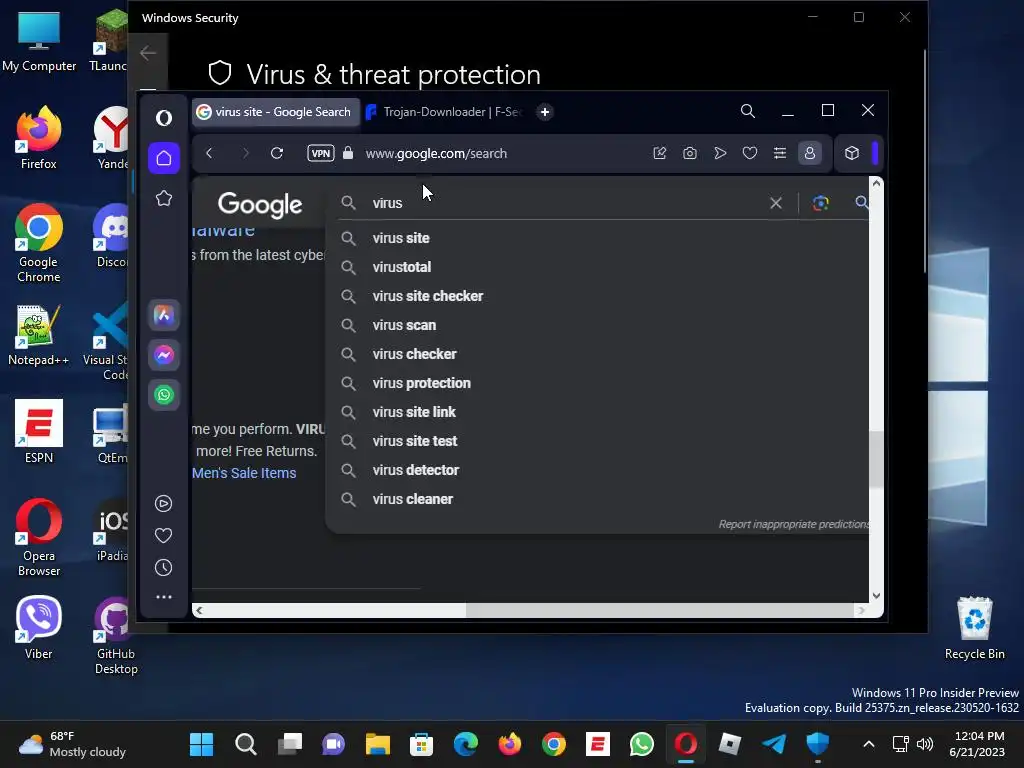Screen dimensions: 1024x768
Task: Switch to the Trojan-Downloader F-Secure tab
Action: [447, 112]
